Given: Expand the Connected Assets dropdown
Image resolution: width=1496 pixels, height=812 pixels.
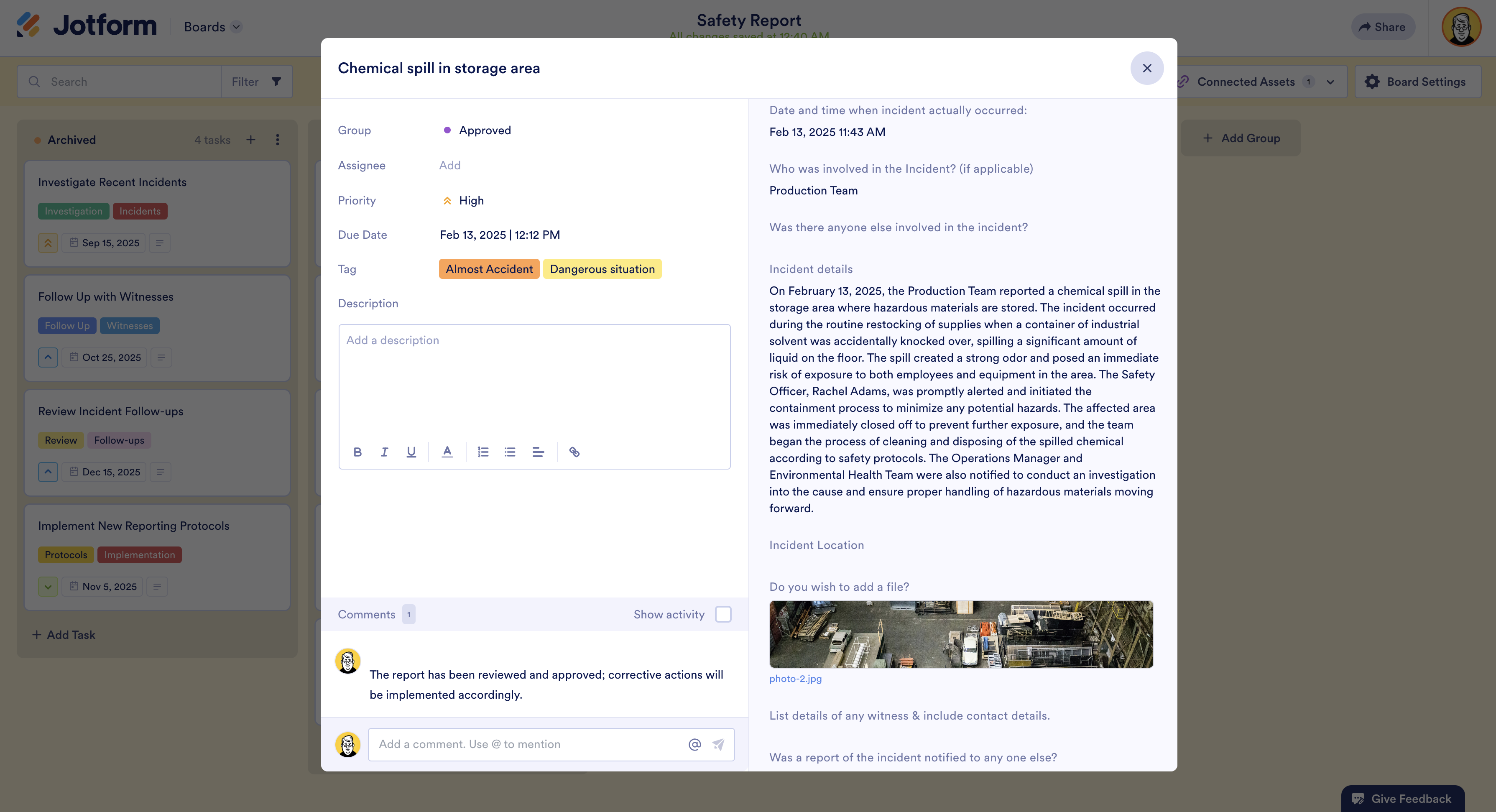Looking at the screenshot, I should tap(1330, 82).
